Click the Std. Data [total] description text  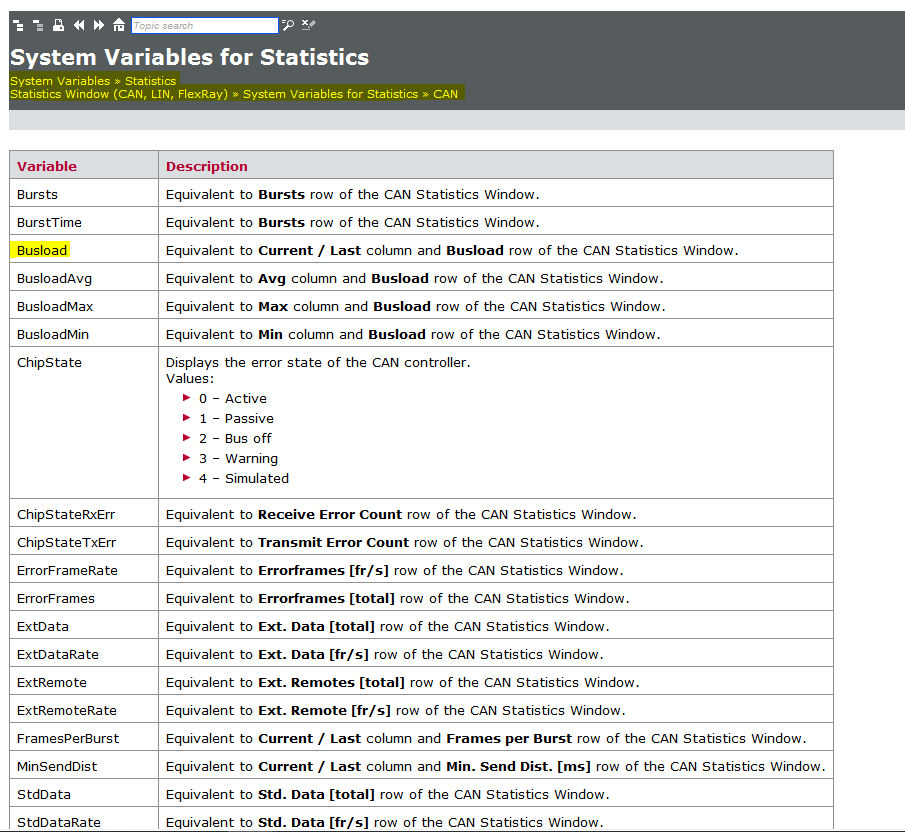[x=387, y=794]
